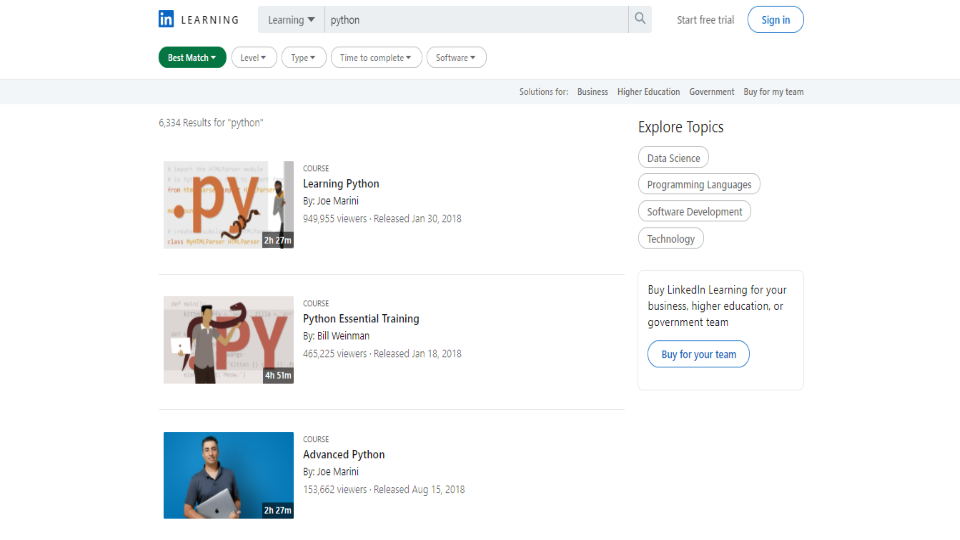Open Government solutions link
The width and height of the screenshot is (960, 540).
point(711,92)
